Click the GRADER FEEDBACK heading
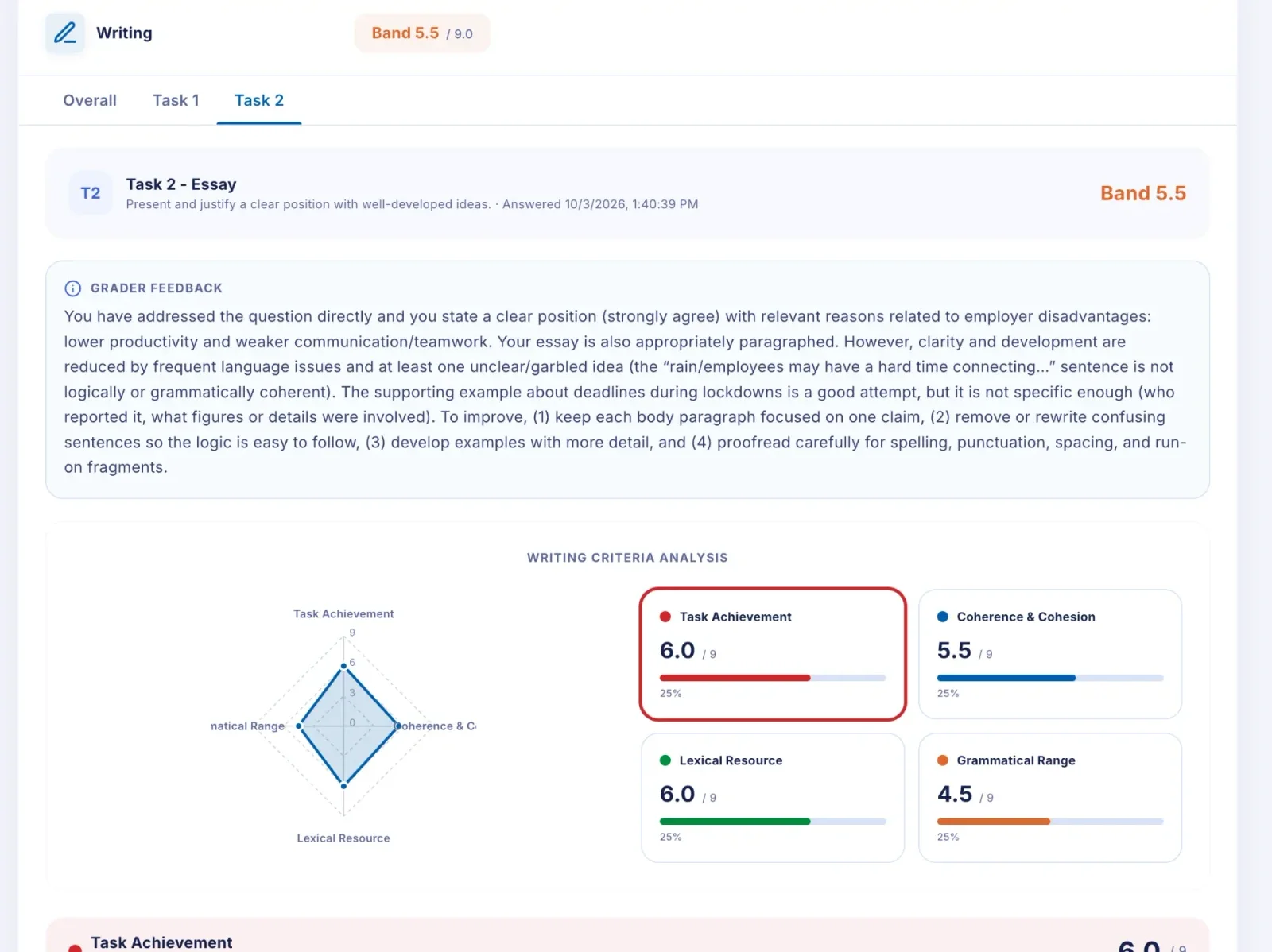The height and width of the screenshot is (952, 1272). (x=157, y=288)
